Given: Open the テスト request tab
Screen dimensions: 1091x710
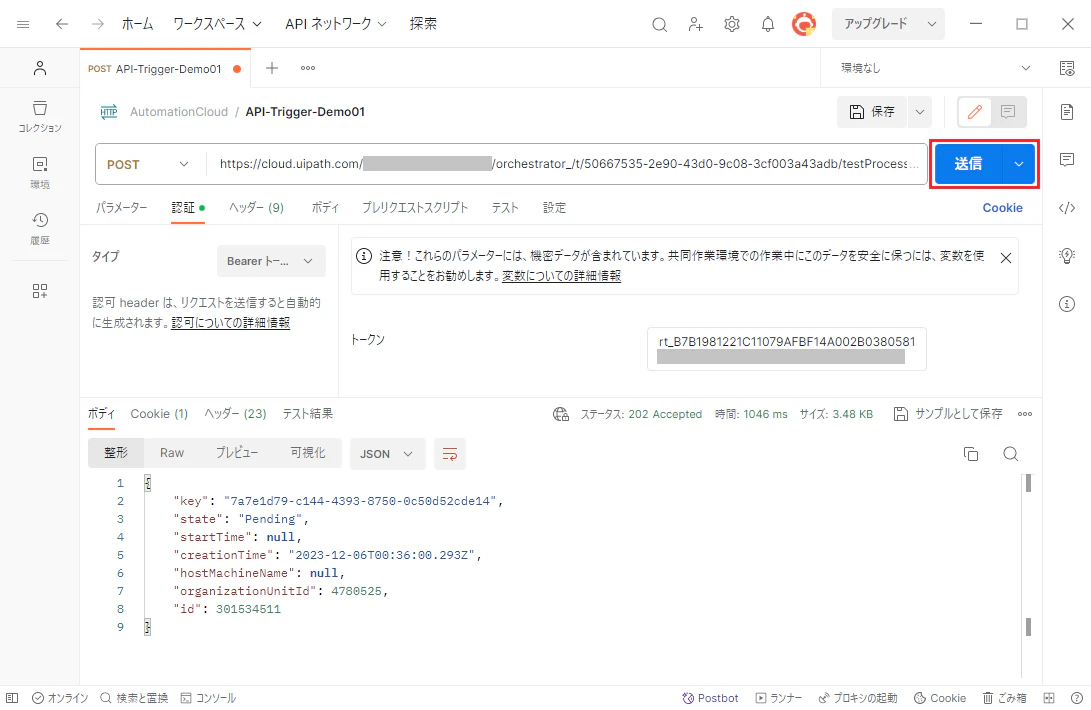Looking at the screenshot, I should [x=505, y=207].
